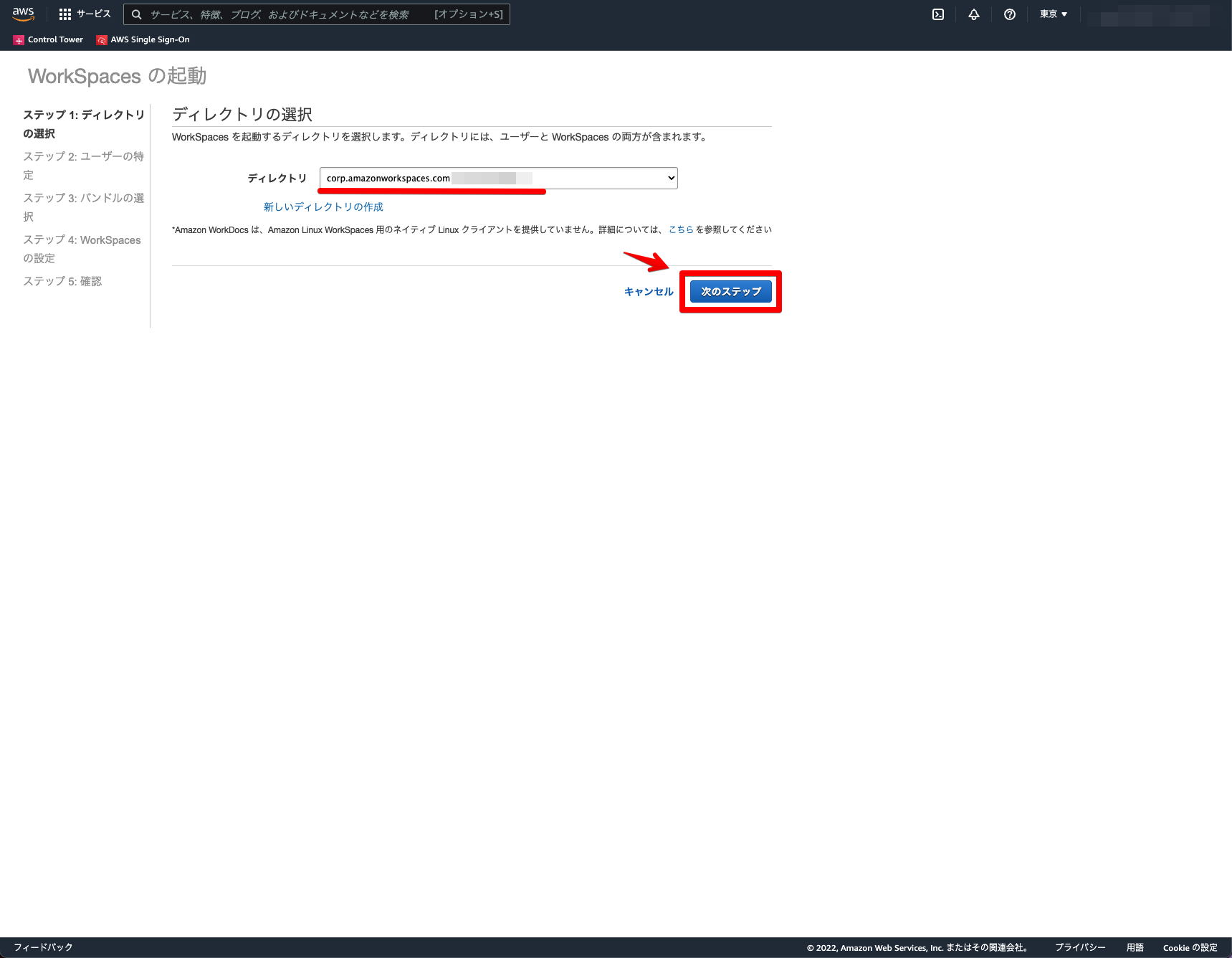This screenshot has height=958, width=1232.
Task: Click the search magnifier icon
Action: click(136, 14)
